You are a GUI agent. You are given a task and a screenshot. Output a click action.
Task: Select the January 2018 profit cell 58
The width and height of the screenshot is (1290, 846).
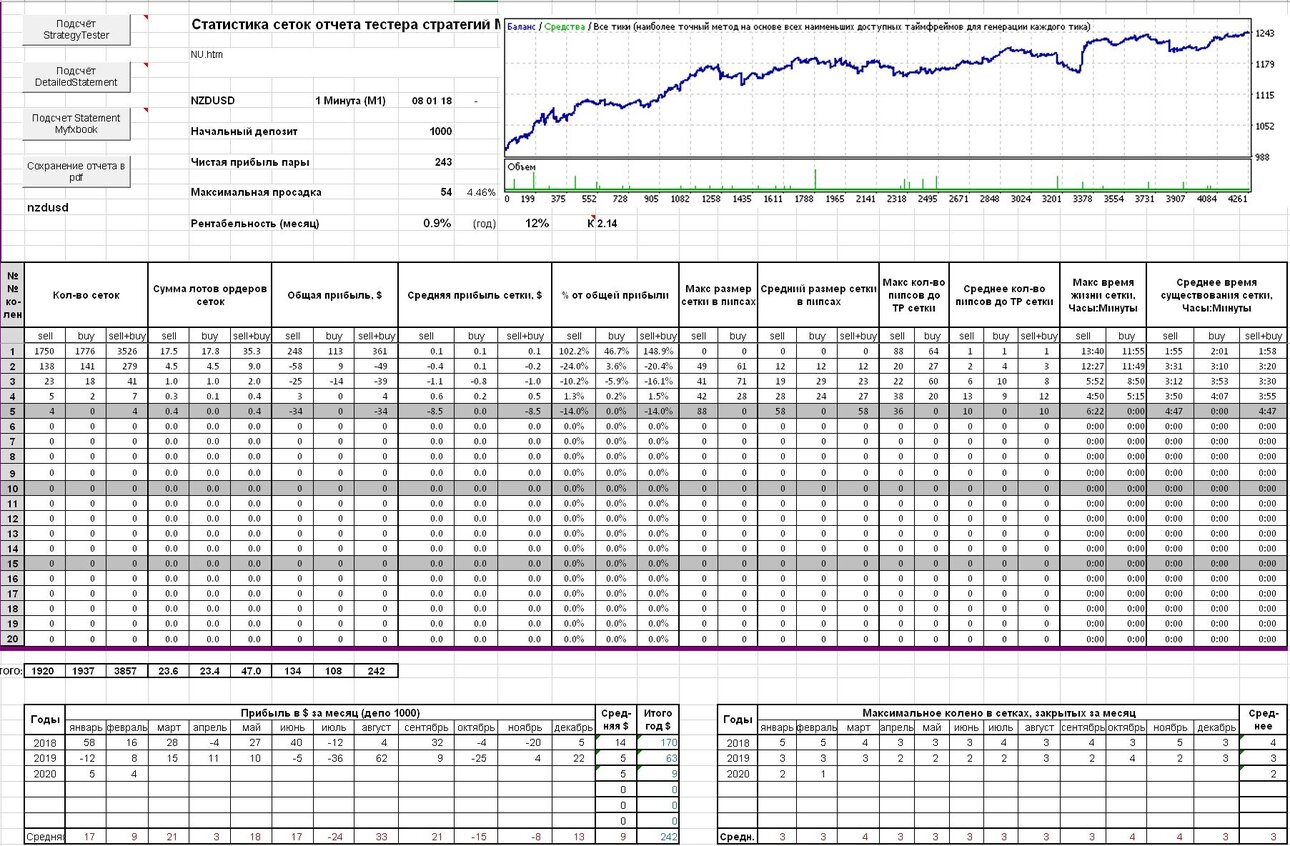[x=88, y=743]
